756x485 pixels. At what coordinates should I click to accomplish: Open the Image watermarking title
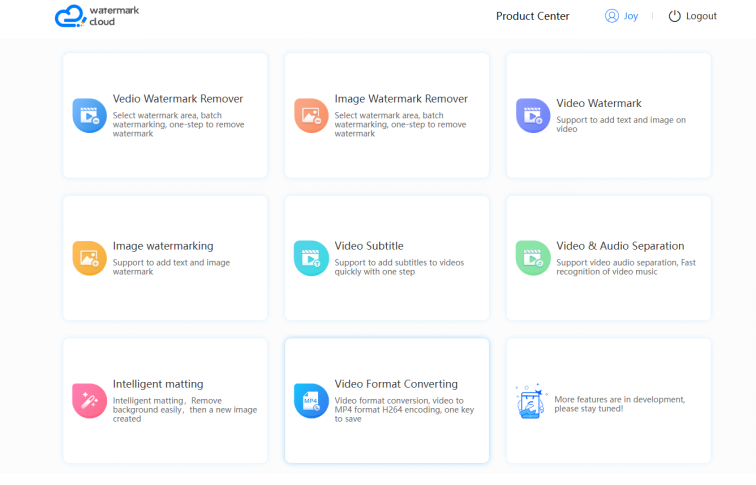(x=163, y=246)
